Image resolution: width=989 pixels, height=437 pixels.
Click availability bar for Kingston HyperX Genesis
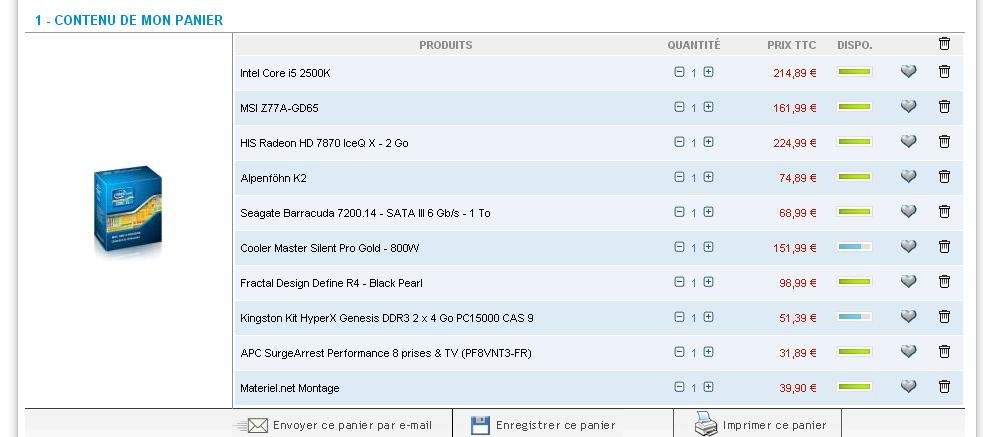pyautogui.click(x=855, y=317)
